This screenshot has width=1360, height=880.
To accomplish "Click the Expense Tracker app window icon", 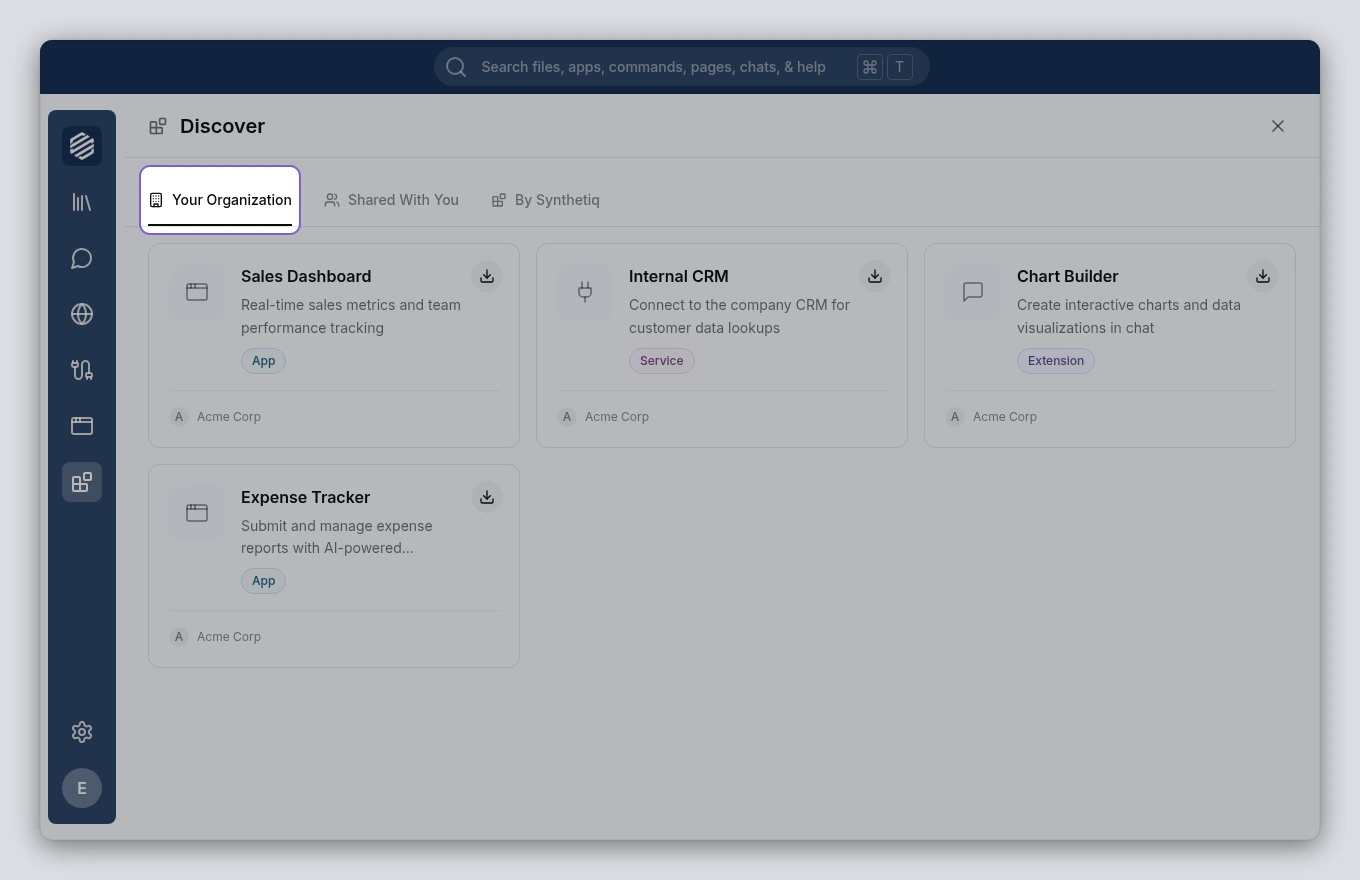I will [x=197, y=513].
